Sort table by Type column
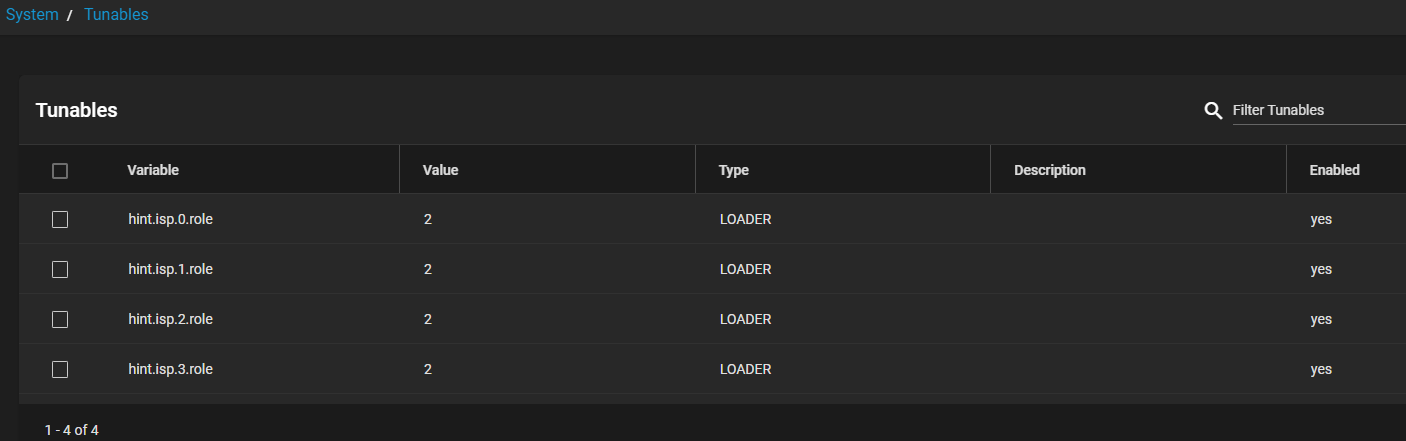This screenshot has height=441, width=1406. (x=734, y=170)
